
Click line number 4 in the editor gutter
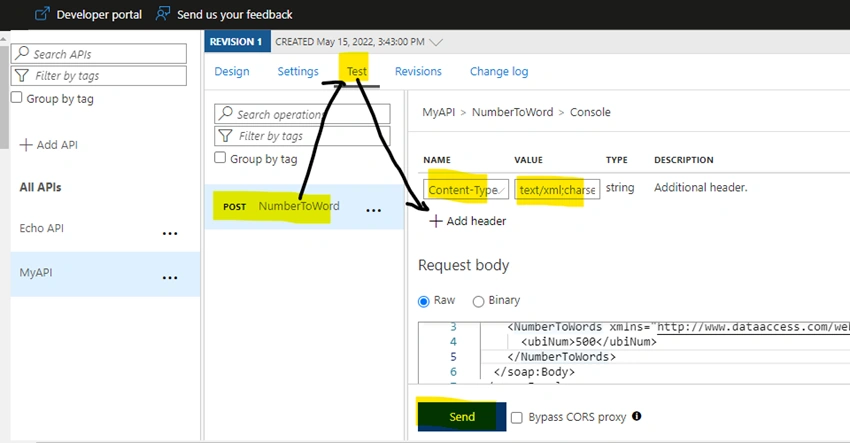tap(453, 342)
